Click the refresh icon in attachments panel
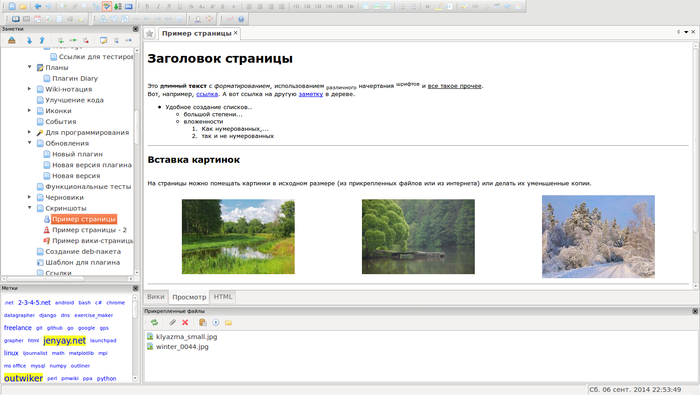This screenshot has height=395, width=700. [154, 322]
